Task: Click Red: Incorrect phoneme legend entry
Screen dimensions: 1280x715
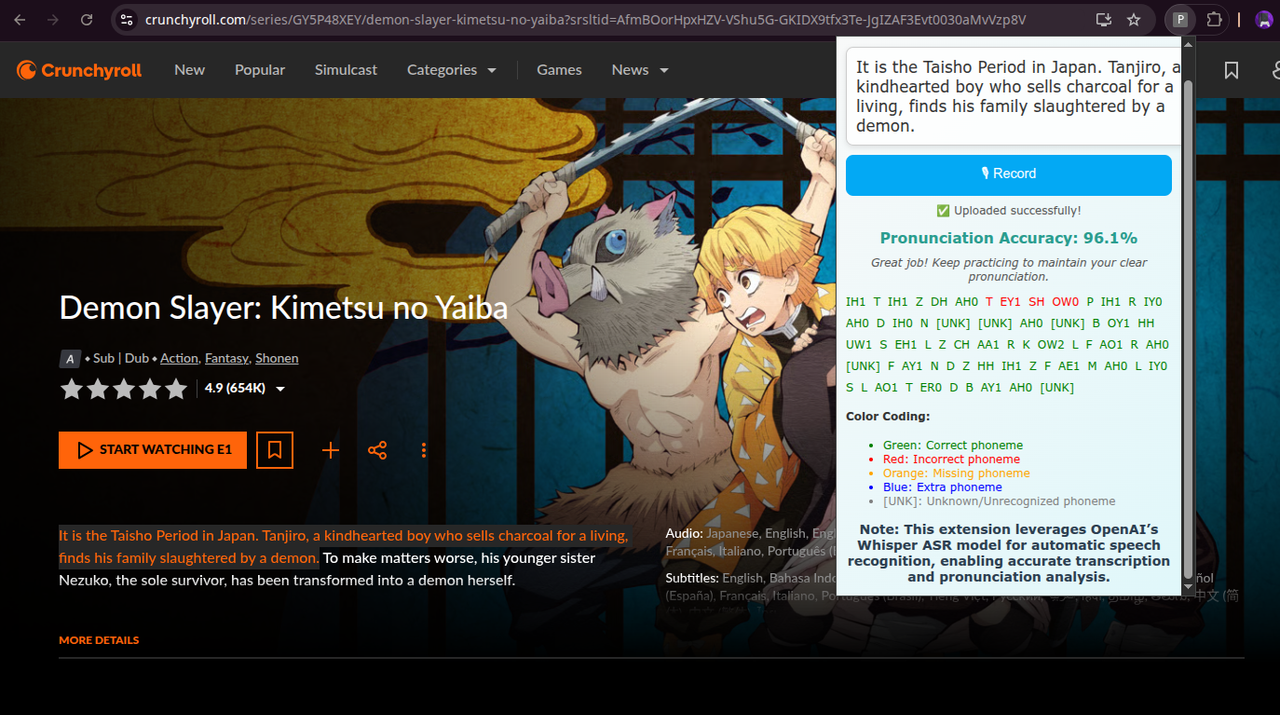Action: pos(951,459)
